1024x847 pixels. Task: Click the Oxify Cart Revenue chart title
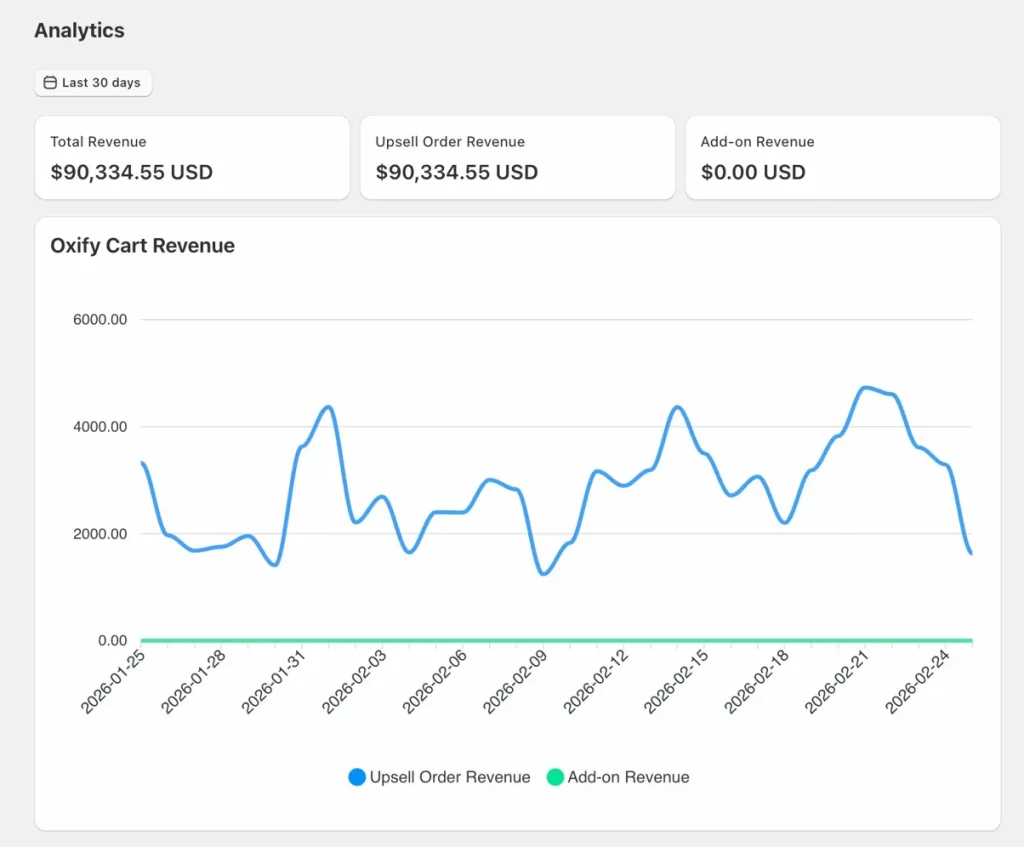(142, 246)
